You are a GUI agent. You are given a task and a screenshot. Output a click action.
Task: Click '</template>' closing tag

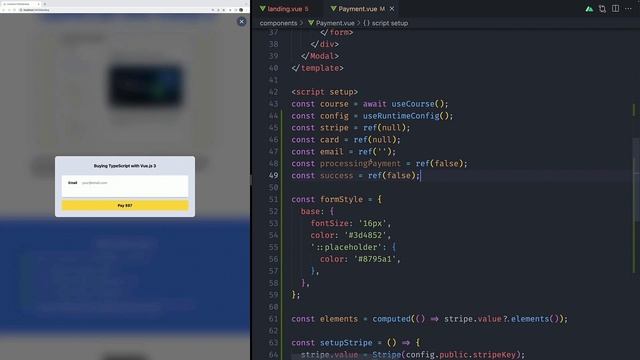point(317,68)
